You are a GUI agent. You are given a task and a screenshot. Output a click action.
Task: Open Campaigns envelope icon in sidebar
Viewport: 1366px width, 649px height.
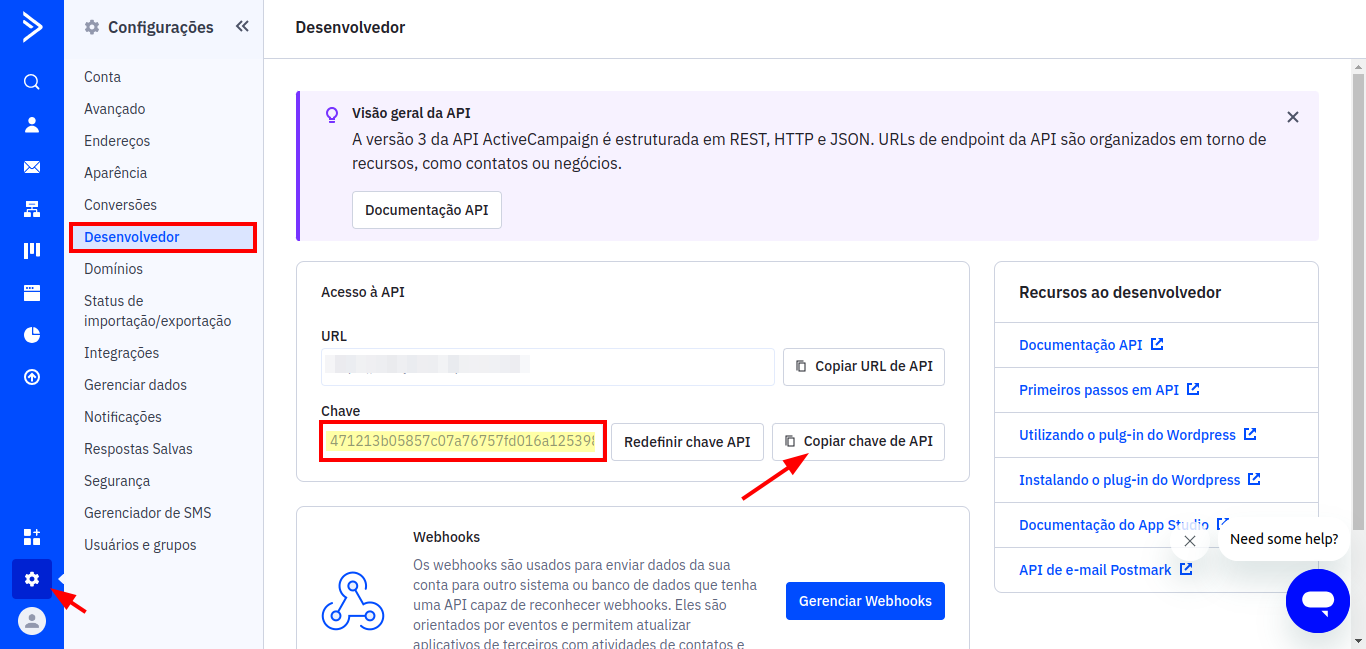point(32,167)
